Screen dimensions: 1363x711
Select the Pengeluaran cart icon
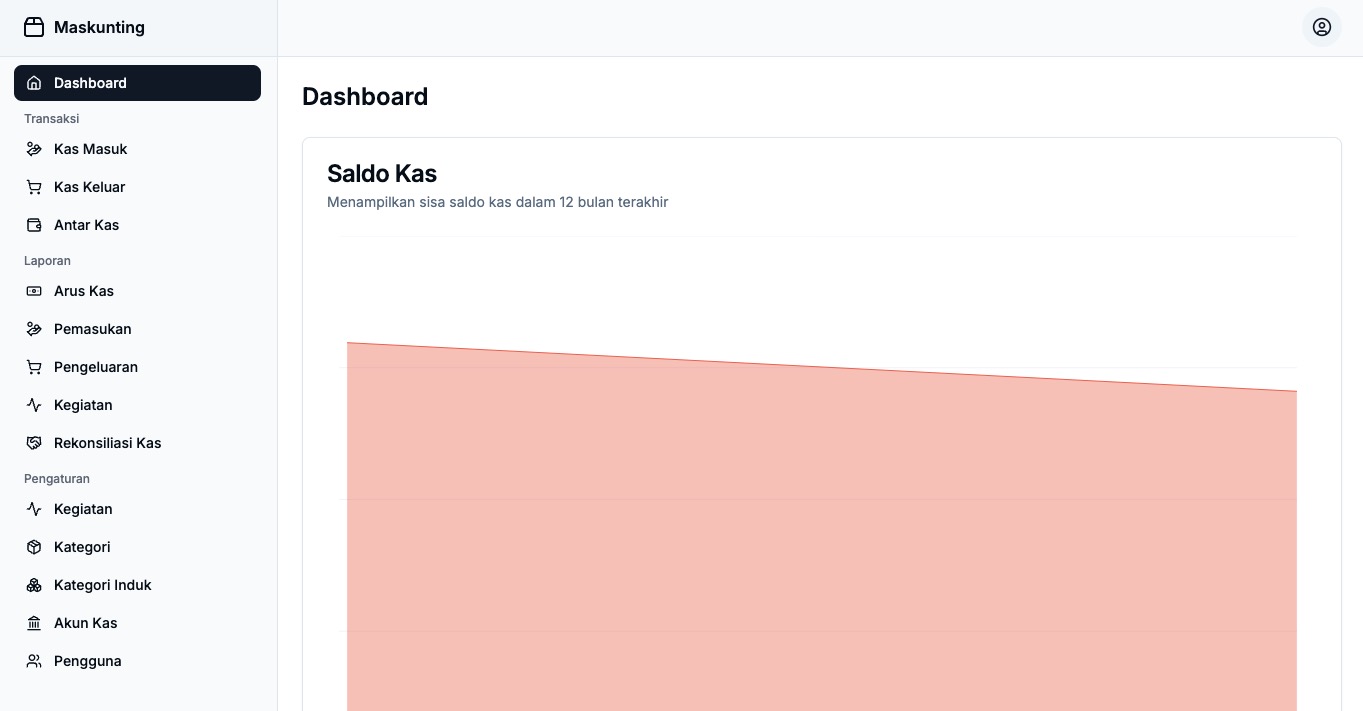point(34,367)
